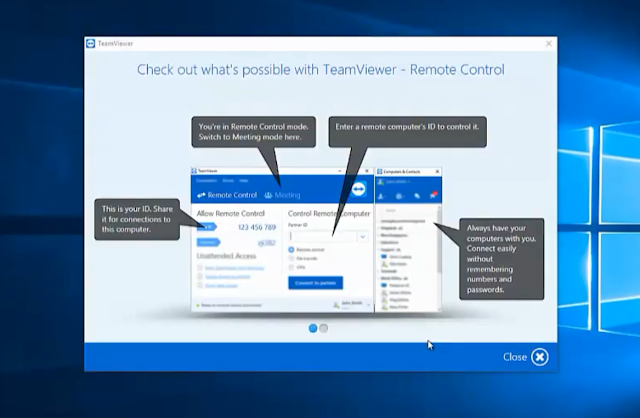Click the Close button at bottom right
The image size is (640, 418).
pos(526,357)
